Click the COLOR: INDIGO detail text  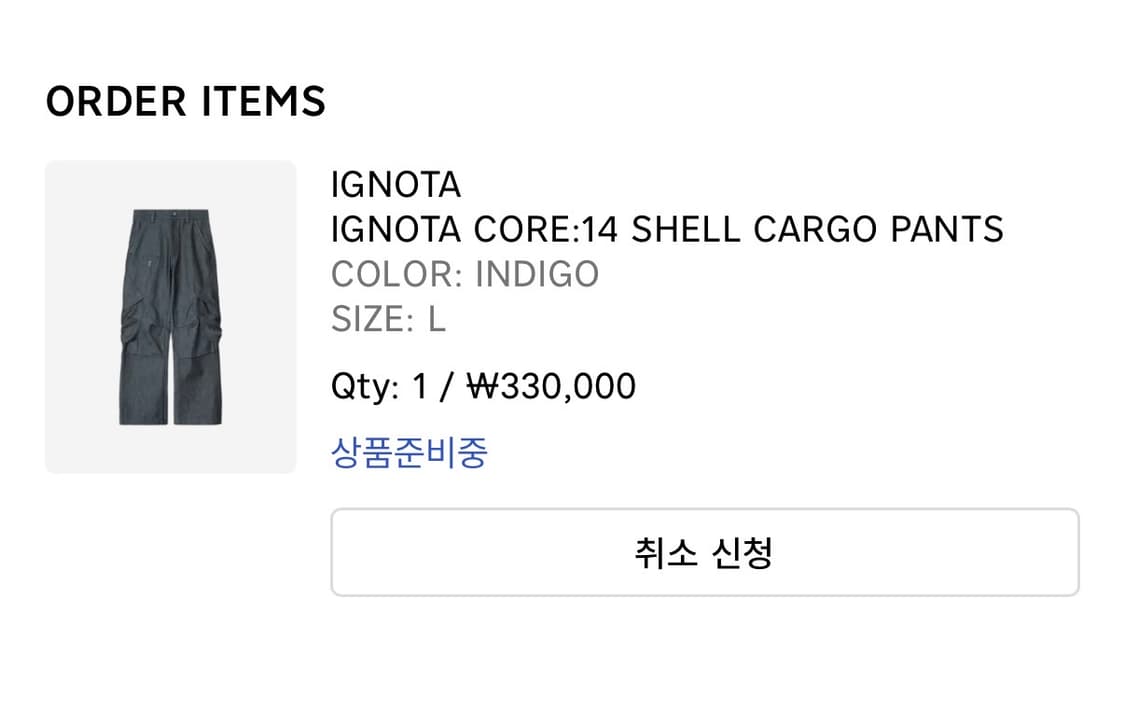point(464,273)
